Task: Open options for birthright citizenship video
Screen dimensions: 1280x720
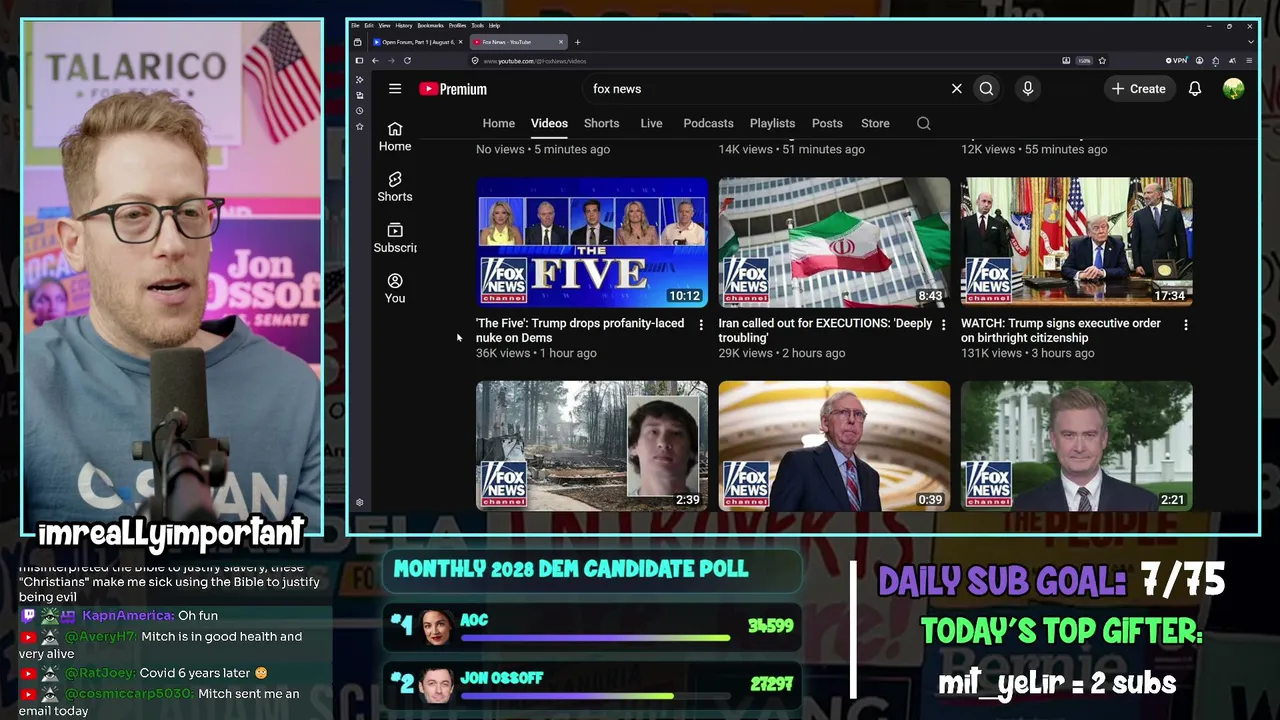Action: 1186,325
